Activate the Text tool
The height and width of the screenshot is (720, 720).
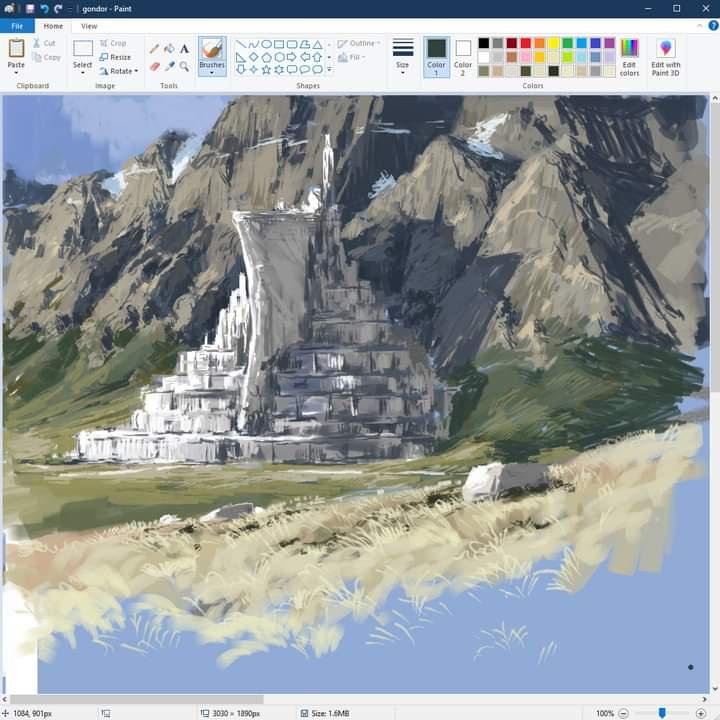[184, 48]
